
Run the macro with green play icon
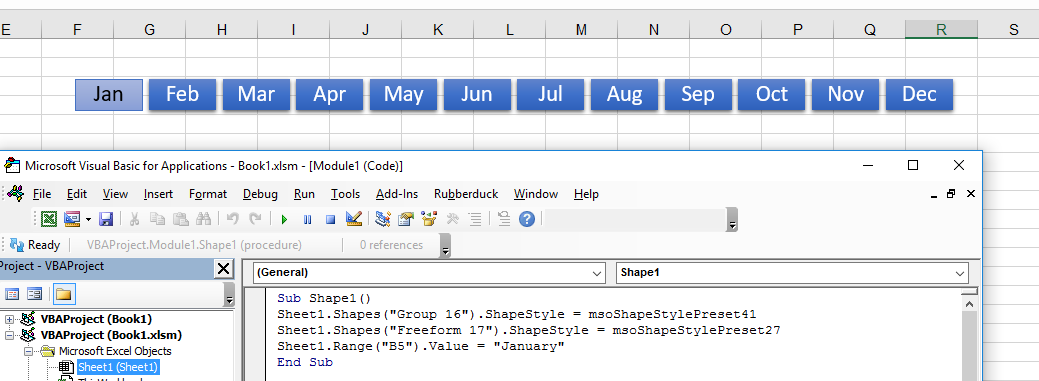(x=284, y=219)
